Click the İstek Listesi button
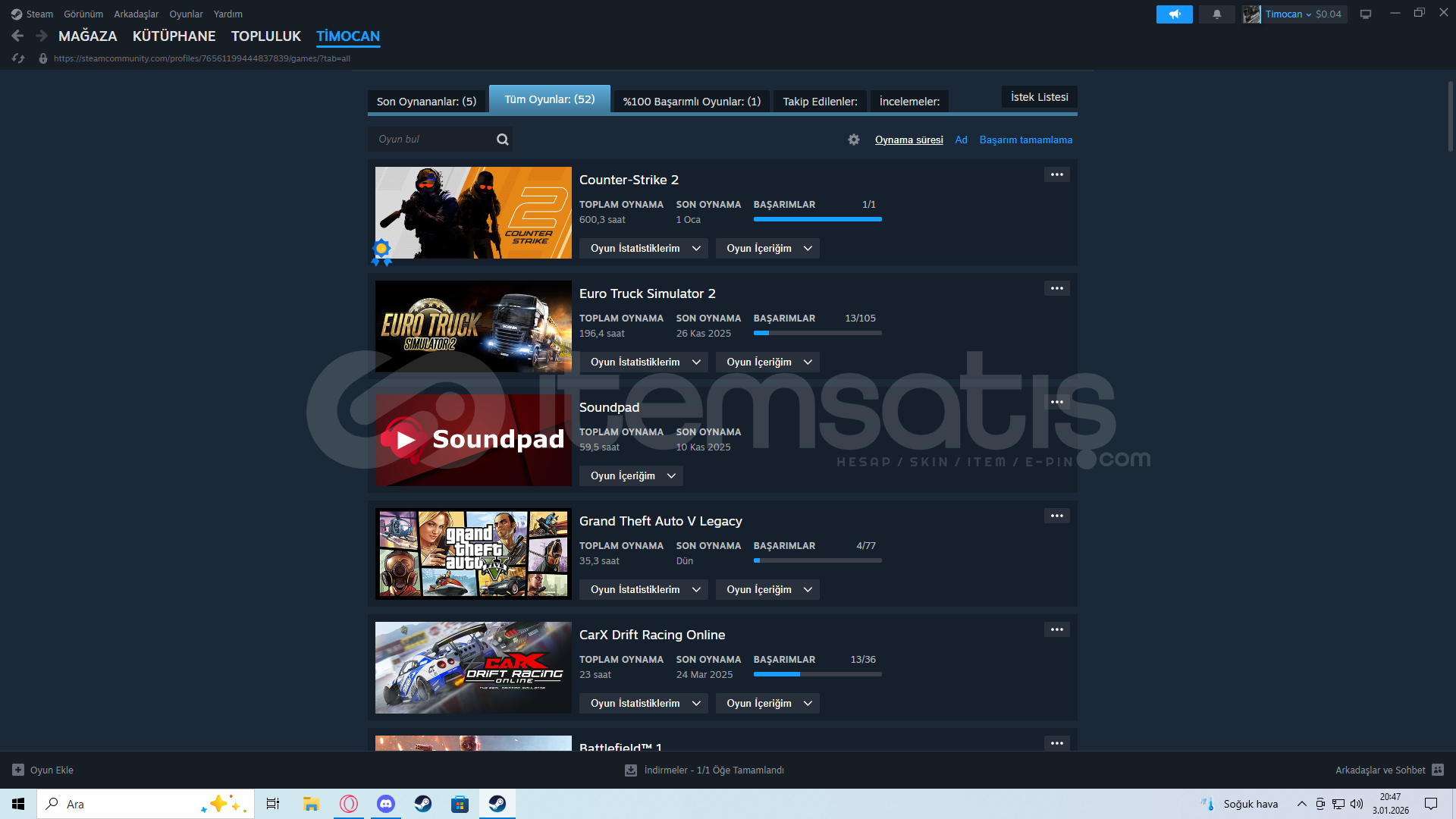 pos(1039,97)
